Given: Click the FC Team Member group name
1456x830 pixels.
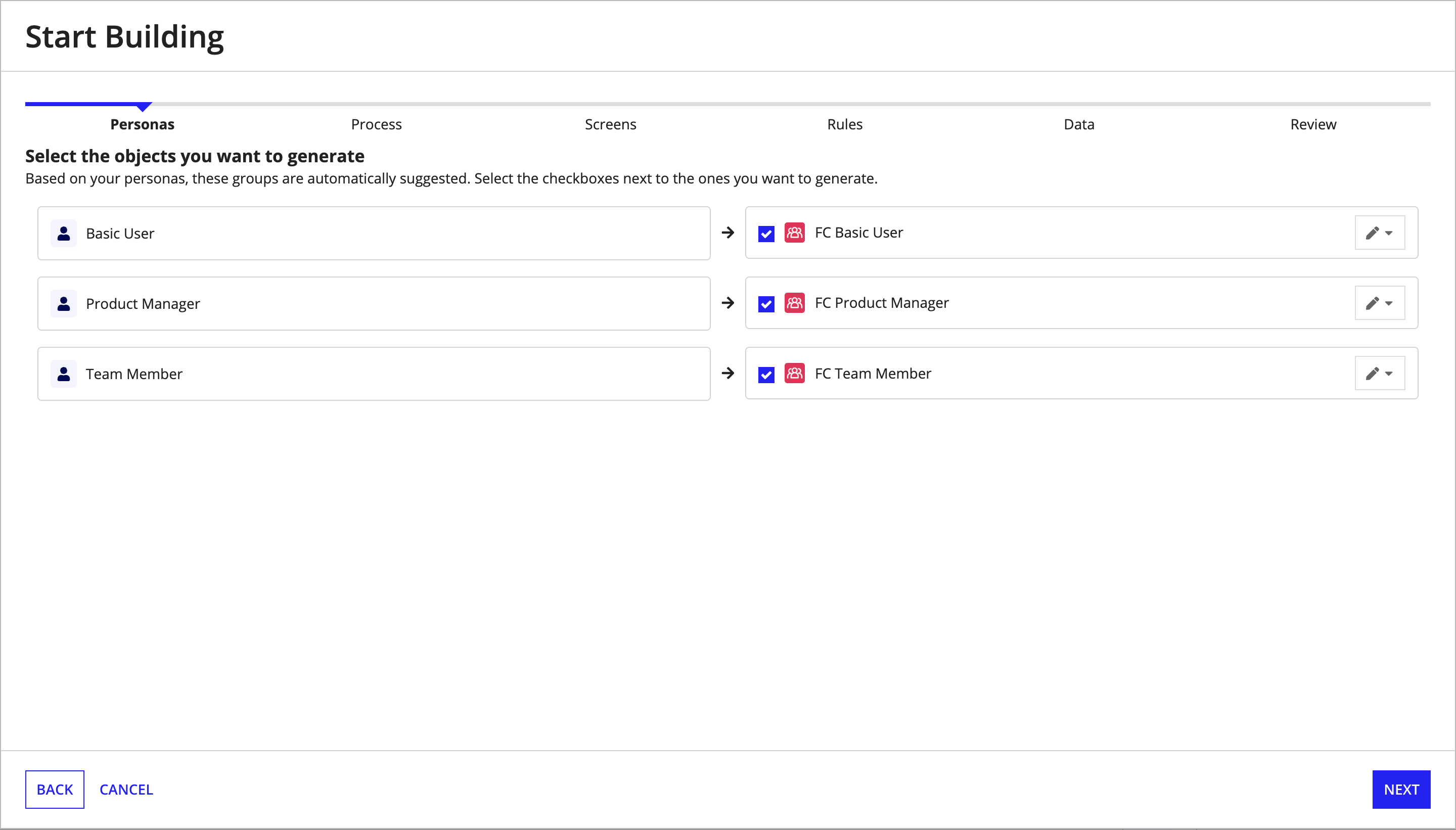Looking at the screenshot, I should point(873,374).
